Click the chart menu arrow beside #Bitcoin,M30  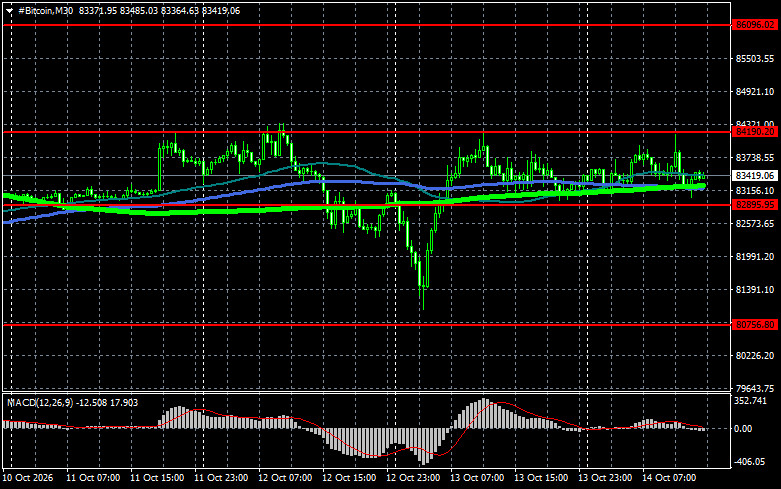click(x=9, y=10)
